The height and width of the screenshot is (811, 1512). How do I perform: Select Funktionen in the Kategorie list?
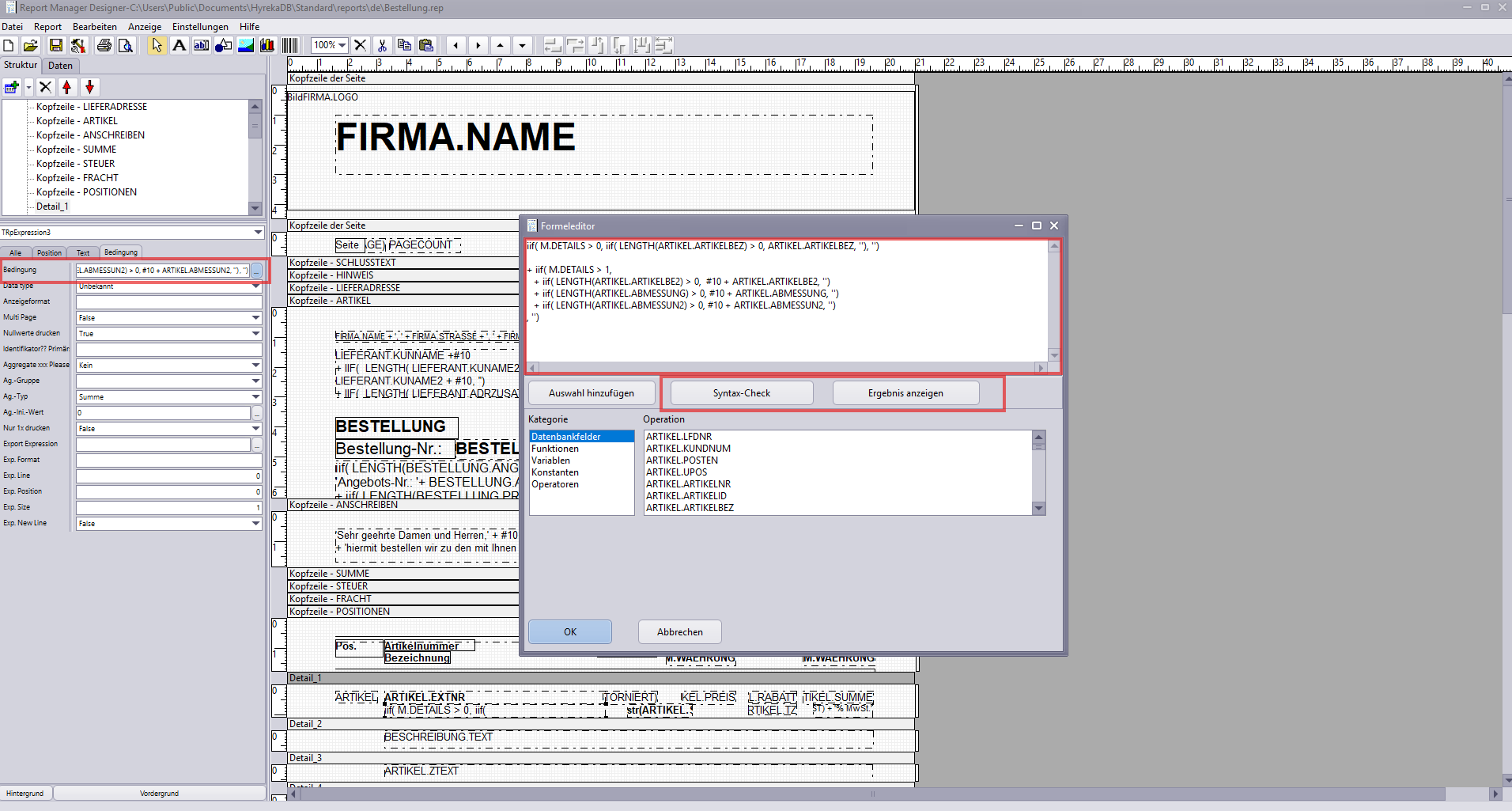point(555,449)
